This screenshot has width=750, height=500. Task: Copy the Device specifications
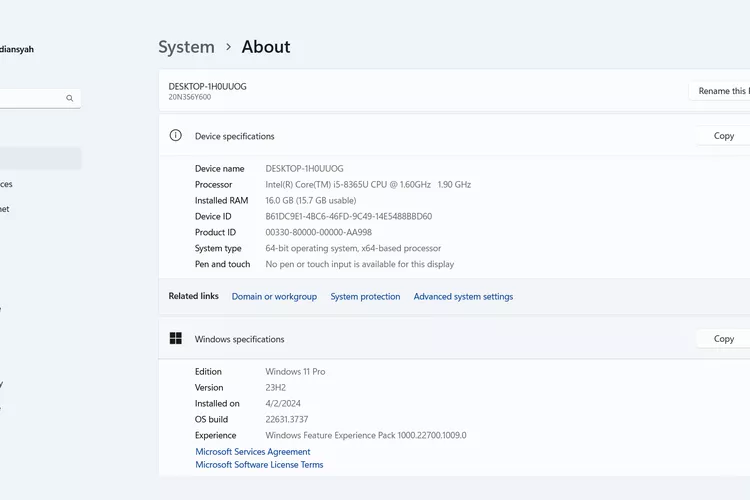point(724,136)
